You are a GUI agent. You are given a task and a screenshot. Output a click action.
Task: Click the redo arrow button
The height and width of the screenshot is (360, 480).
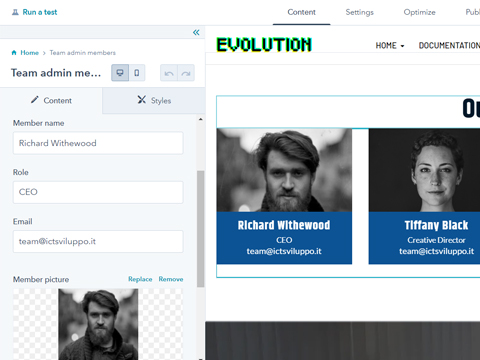coord(186,73)
